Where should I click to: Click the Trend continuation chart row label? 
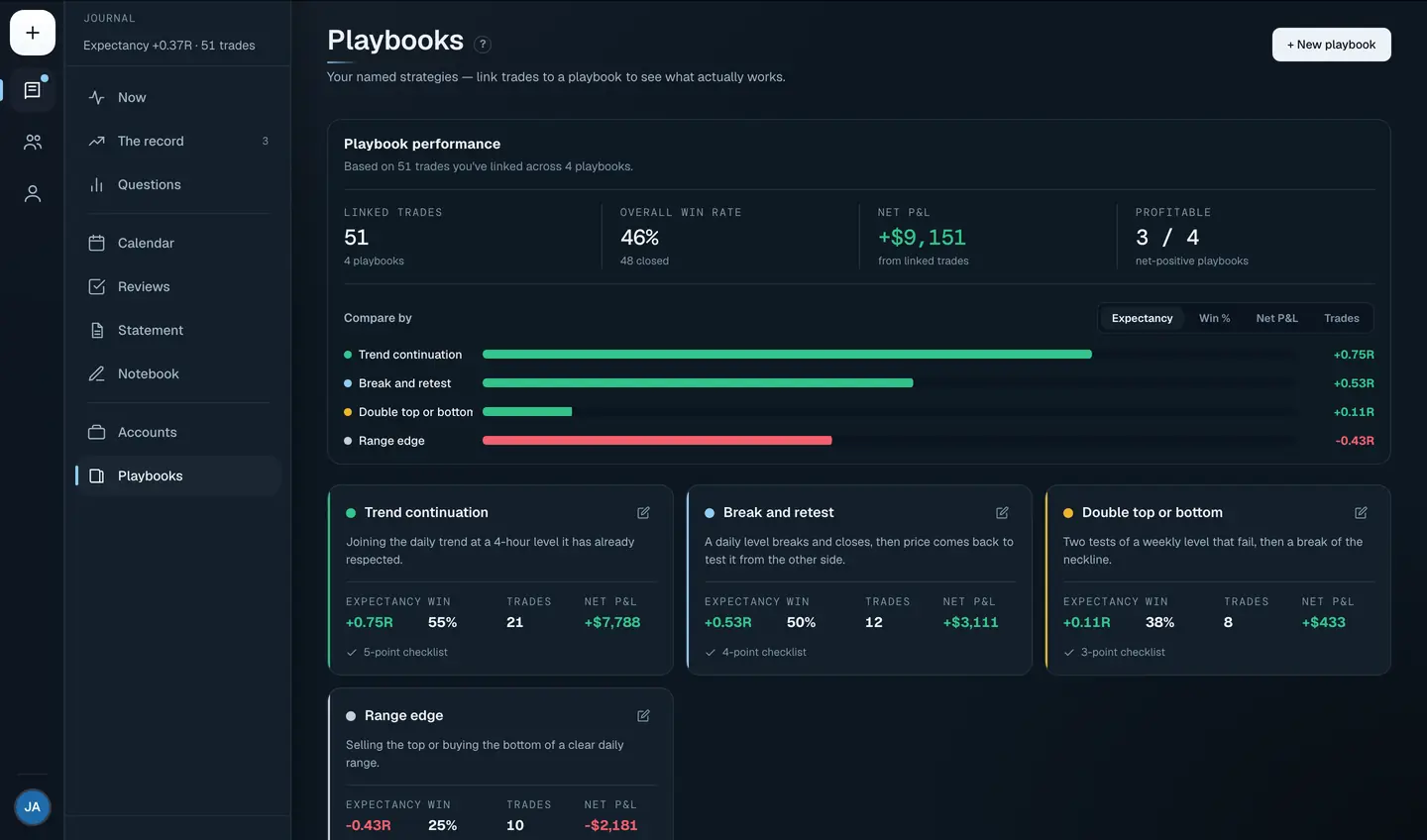coord(410,355)
